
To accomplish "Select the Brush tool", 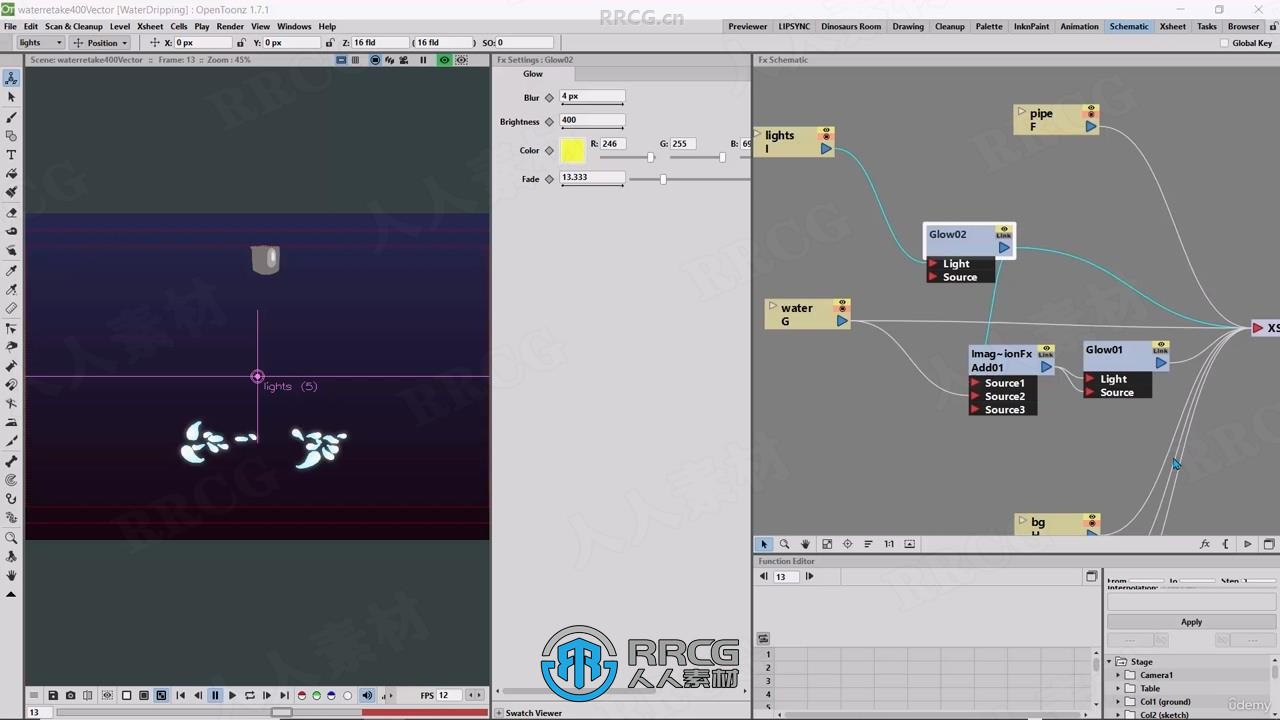I will [x=11, y=117].
